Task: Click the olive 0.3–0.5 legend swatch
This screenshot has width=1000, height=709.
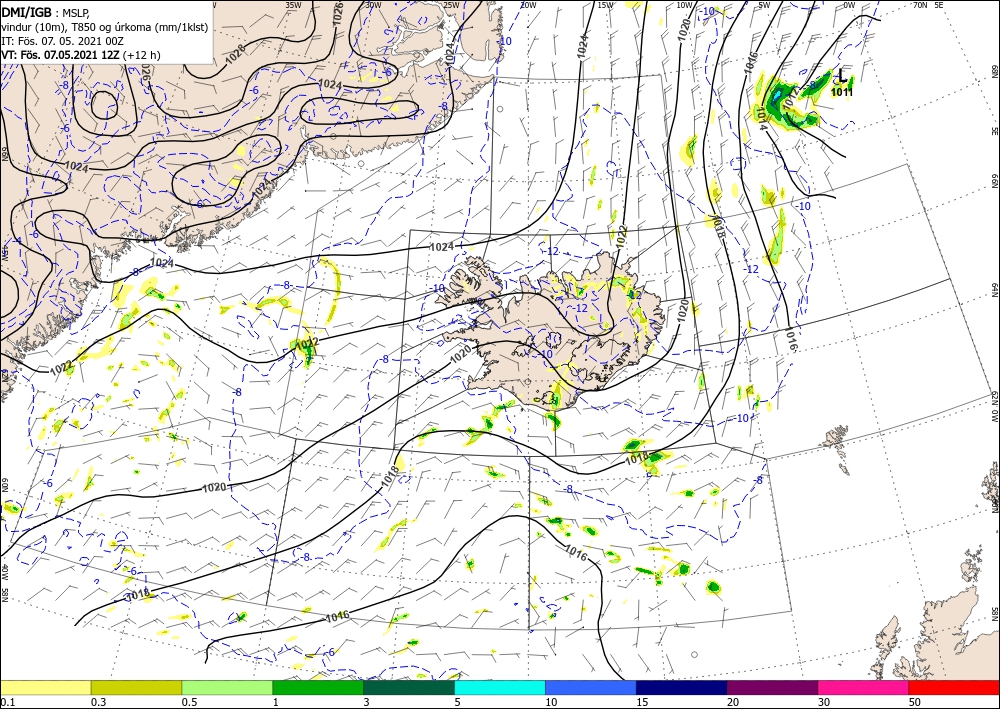Action: pos(136,687)
